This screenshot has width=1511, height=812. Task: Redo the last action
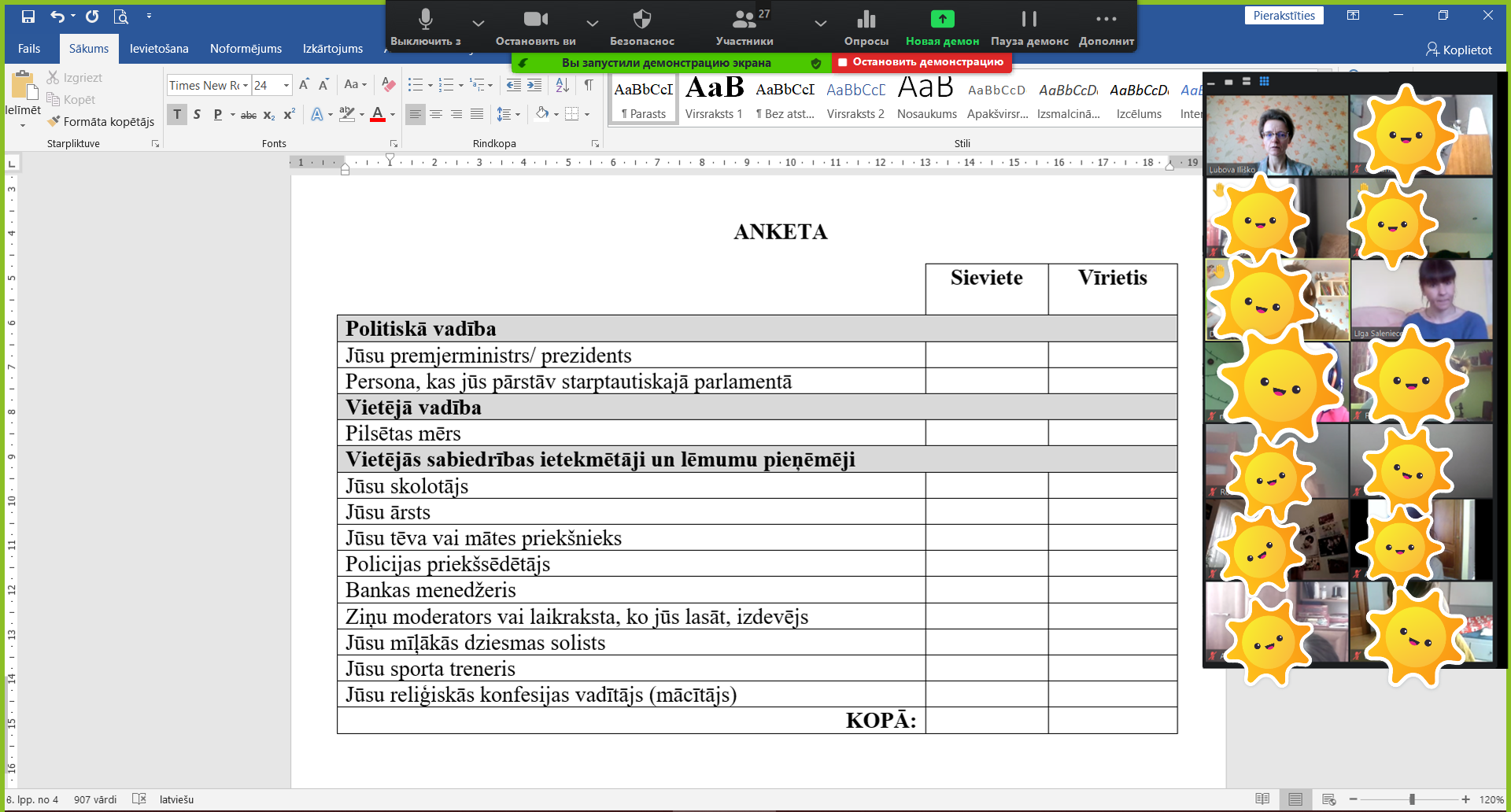92,16
